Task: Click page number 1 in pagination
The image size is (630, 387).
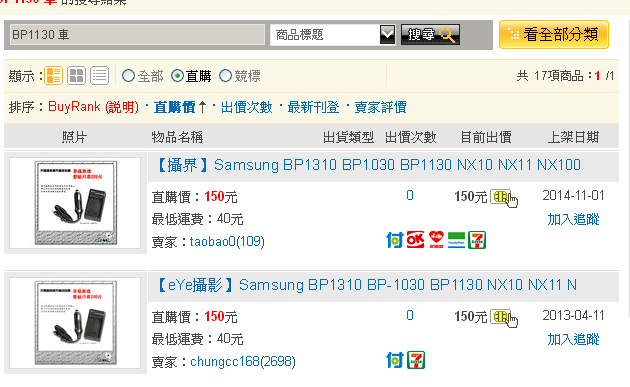Action: point(597,76)
